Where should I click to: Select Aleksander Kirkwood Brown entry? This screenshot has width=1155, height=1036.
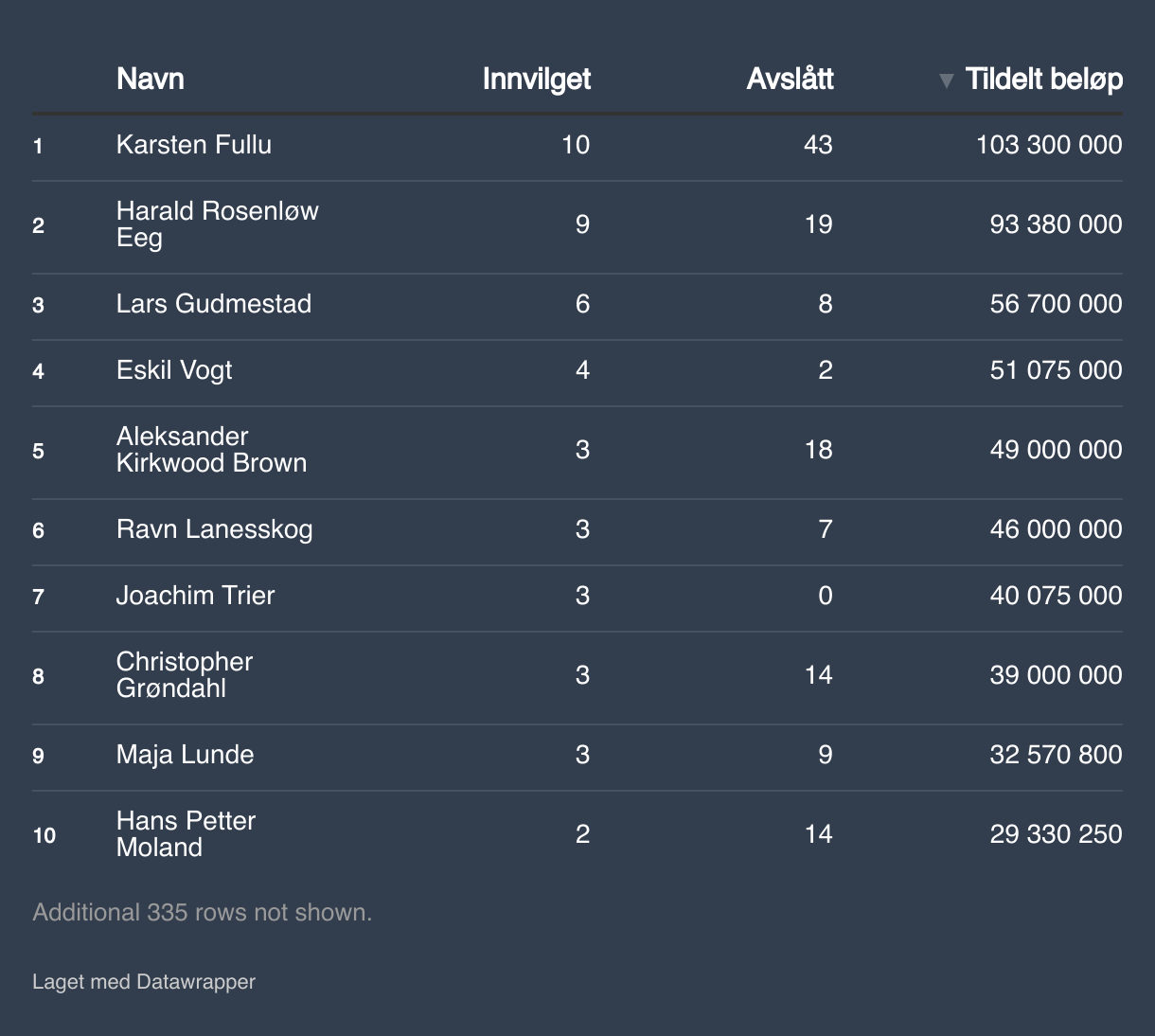(x=210, y=450)
